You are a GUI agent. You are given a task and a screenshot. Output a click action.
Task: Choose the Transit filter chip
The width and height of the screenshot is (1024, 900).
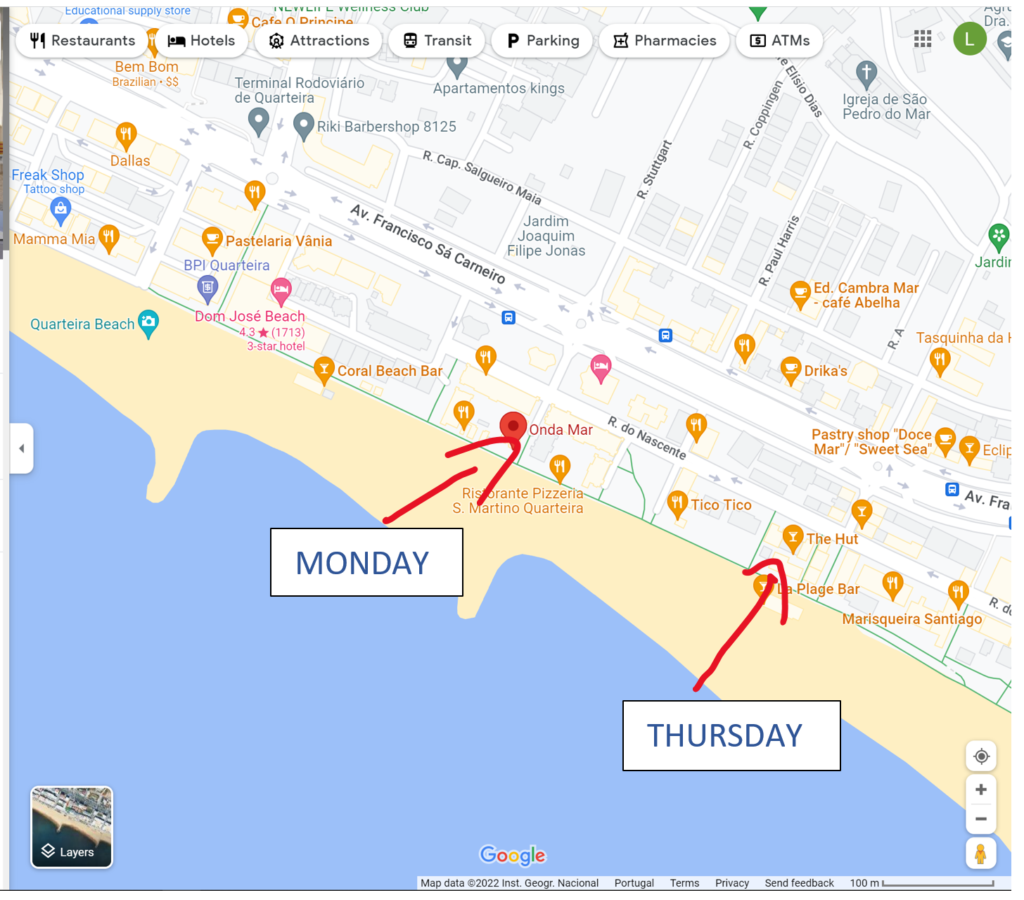click(437, 40)
